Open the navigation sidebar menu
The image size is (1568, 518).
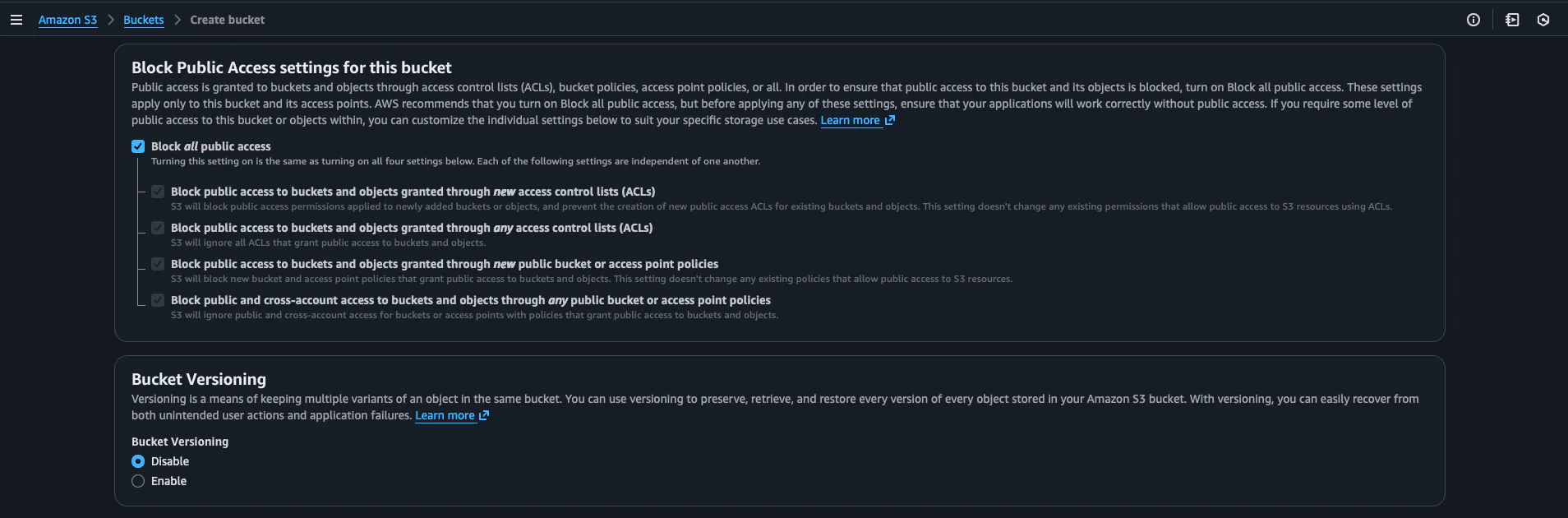(16, 19)
